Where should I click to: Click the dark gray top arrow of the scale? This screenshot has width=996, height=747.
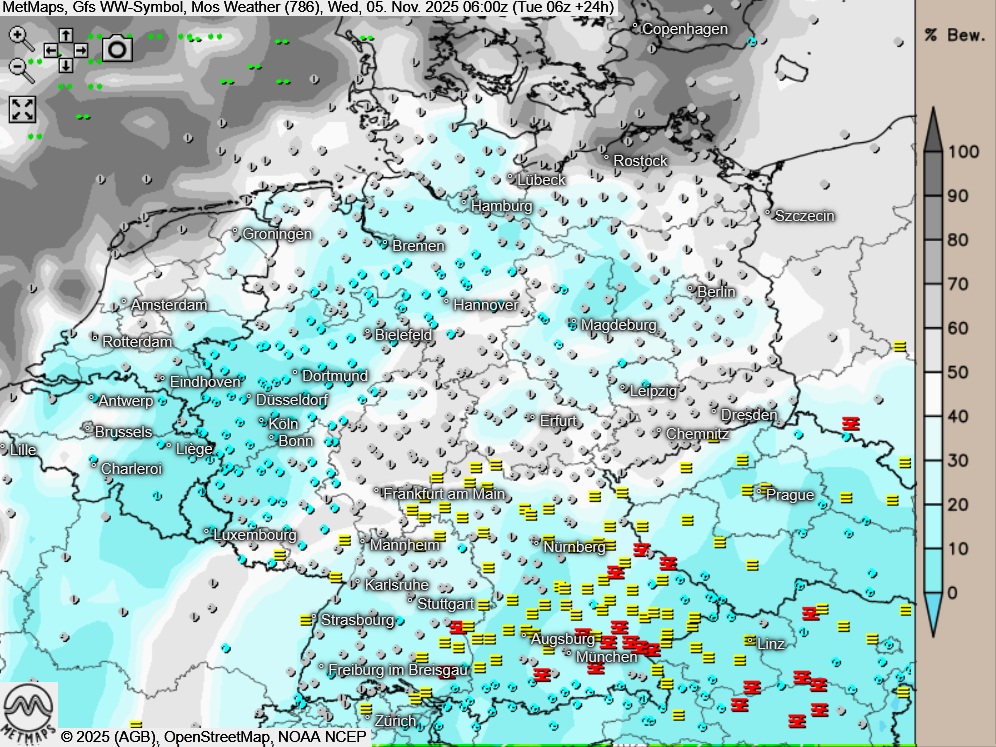click(932, 128)
